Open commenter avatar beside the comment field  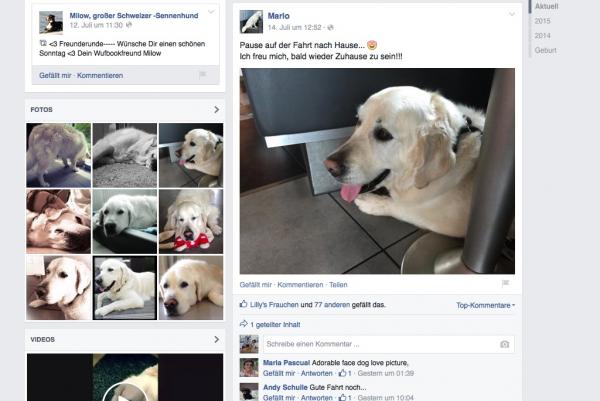tap(249, 344)
